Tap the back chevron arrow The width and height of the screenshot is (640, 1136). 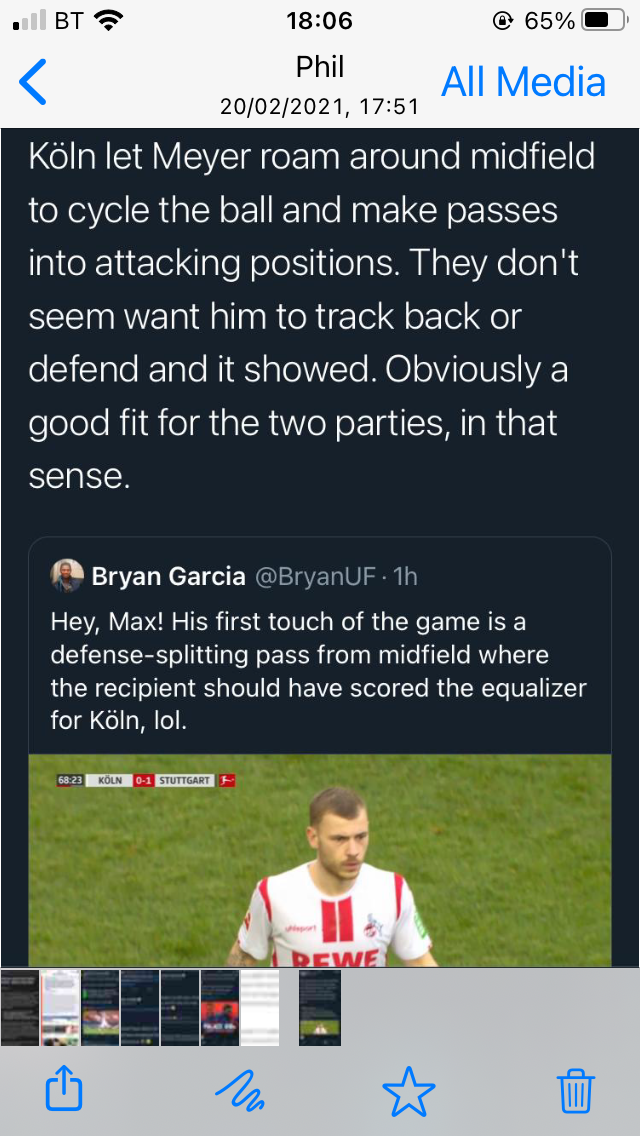(33, 82)
